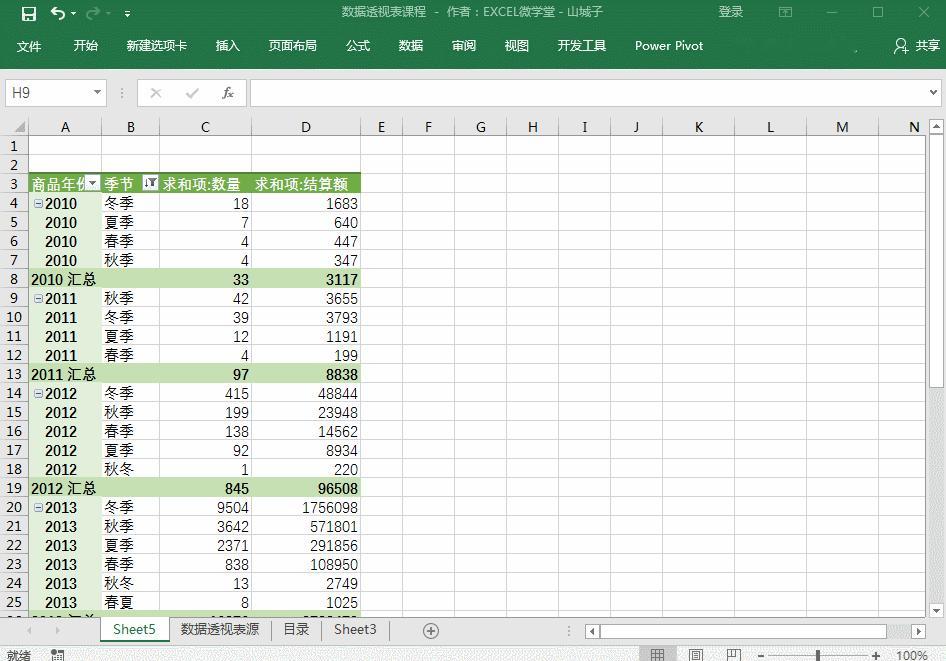Switch to Page Break Preview icon
946x661 pixels.
[734, 655]
